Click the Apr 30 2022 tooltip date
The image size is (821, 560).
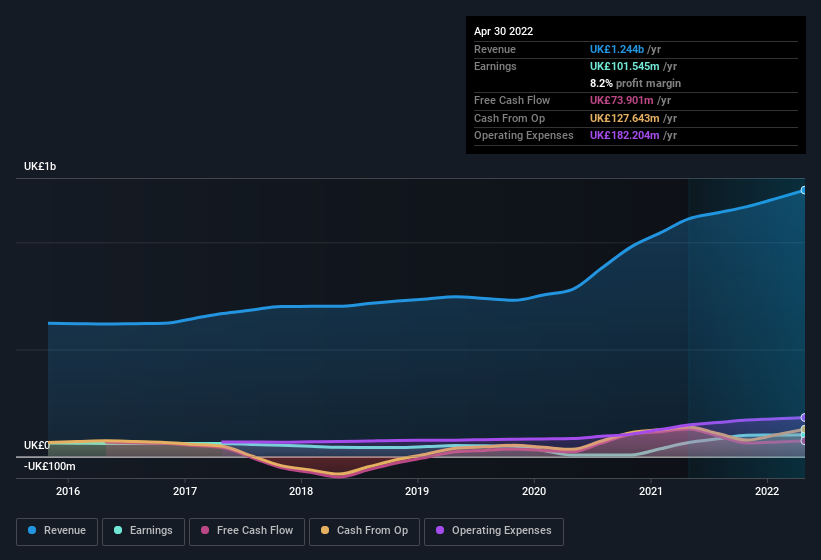(504, 31)
